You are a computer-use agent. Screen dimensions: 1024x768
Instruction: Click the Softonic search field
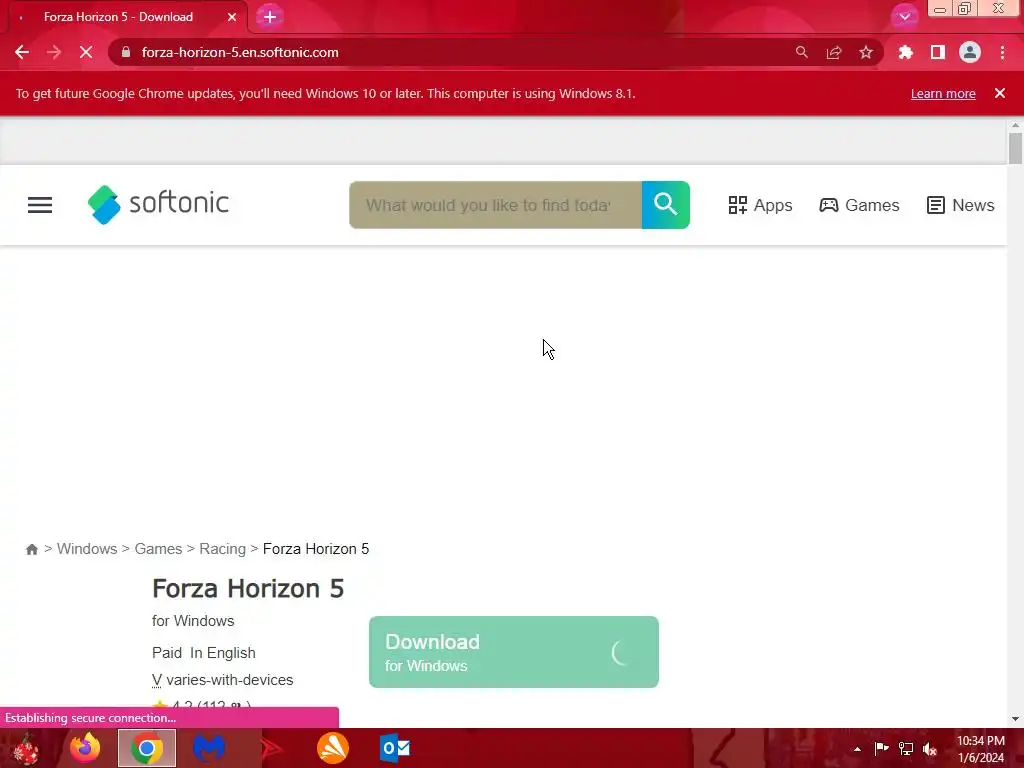pos(495,205)
